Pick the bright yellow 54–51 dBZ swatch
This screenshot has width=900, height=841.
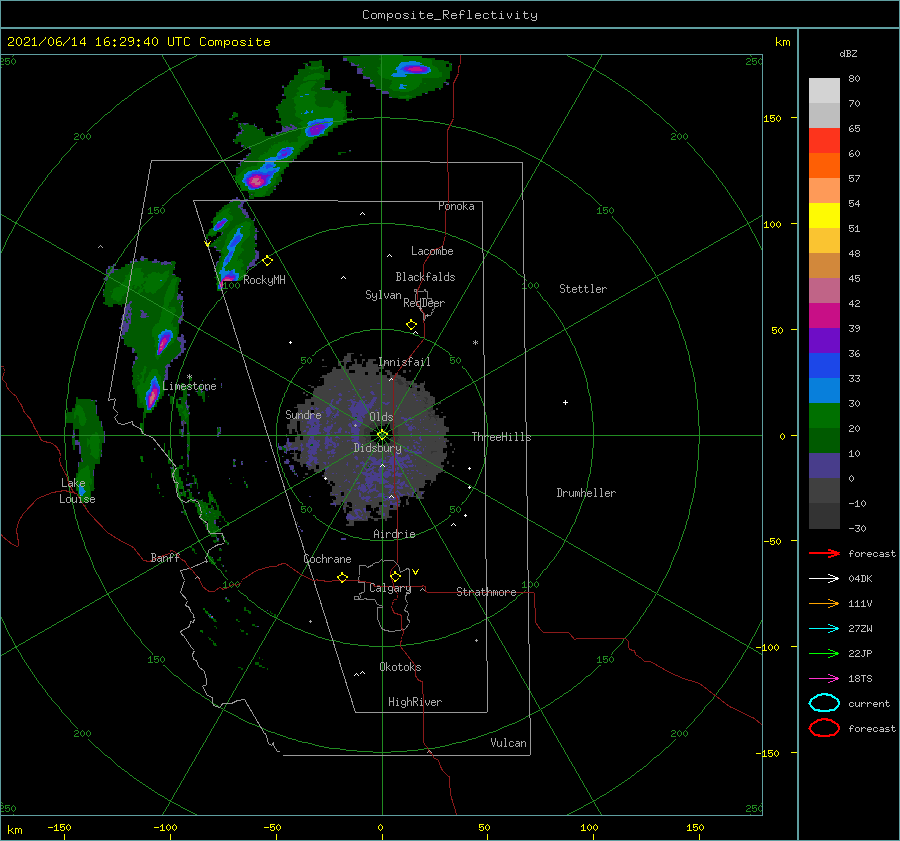click(x=824, y=216)
